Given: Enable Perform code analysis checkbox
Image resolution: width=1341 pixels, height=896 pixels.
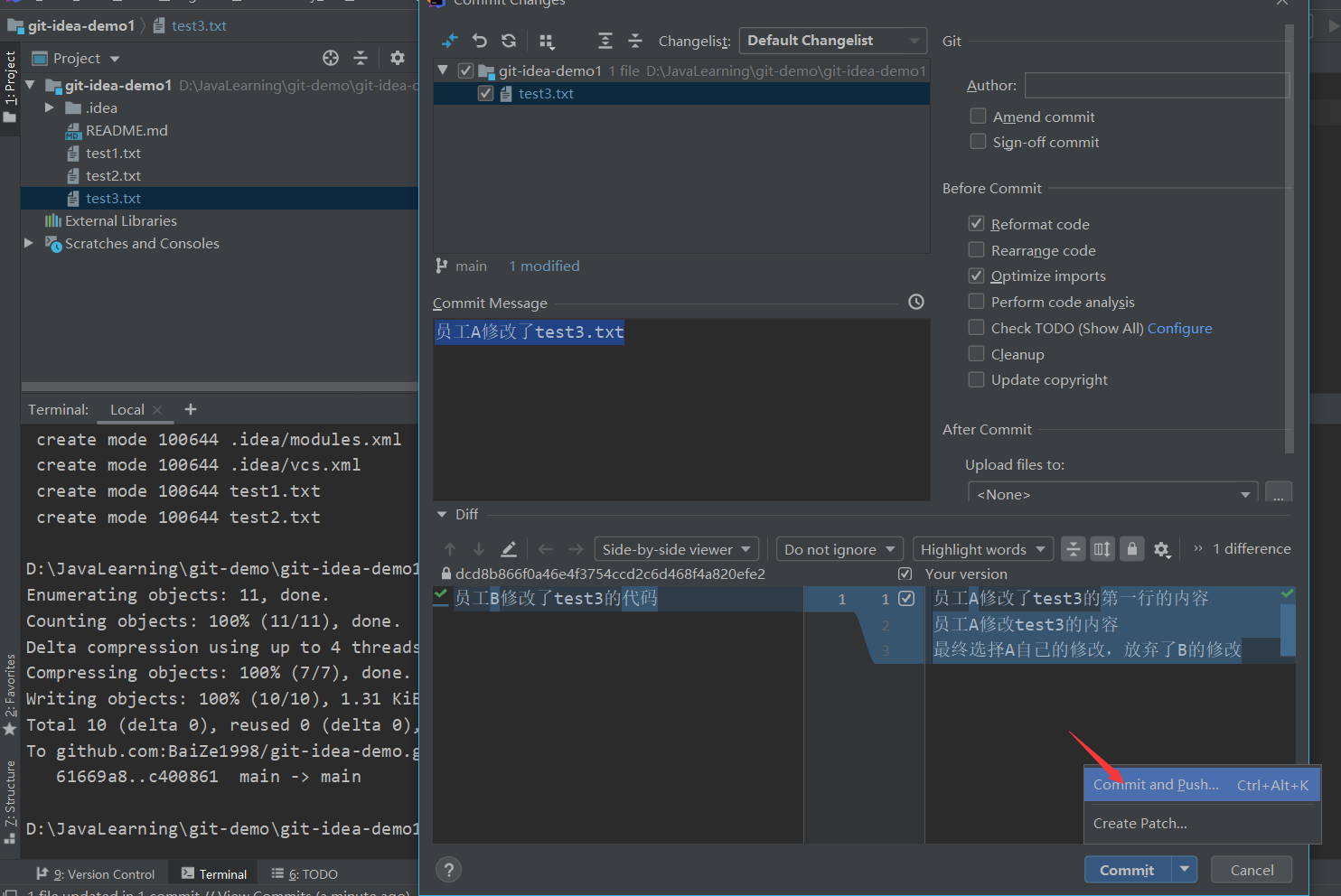Looking at the screenshot, I should click(977, 302).
